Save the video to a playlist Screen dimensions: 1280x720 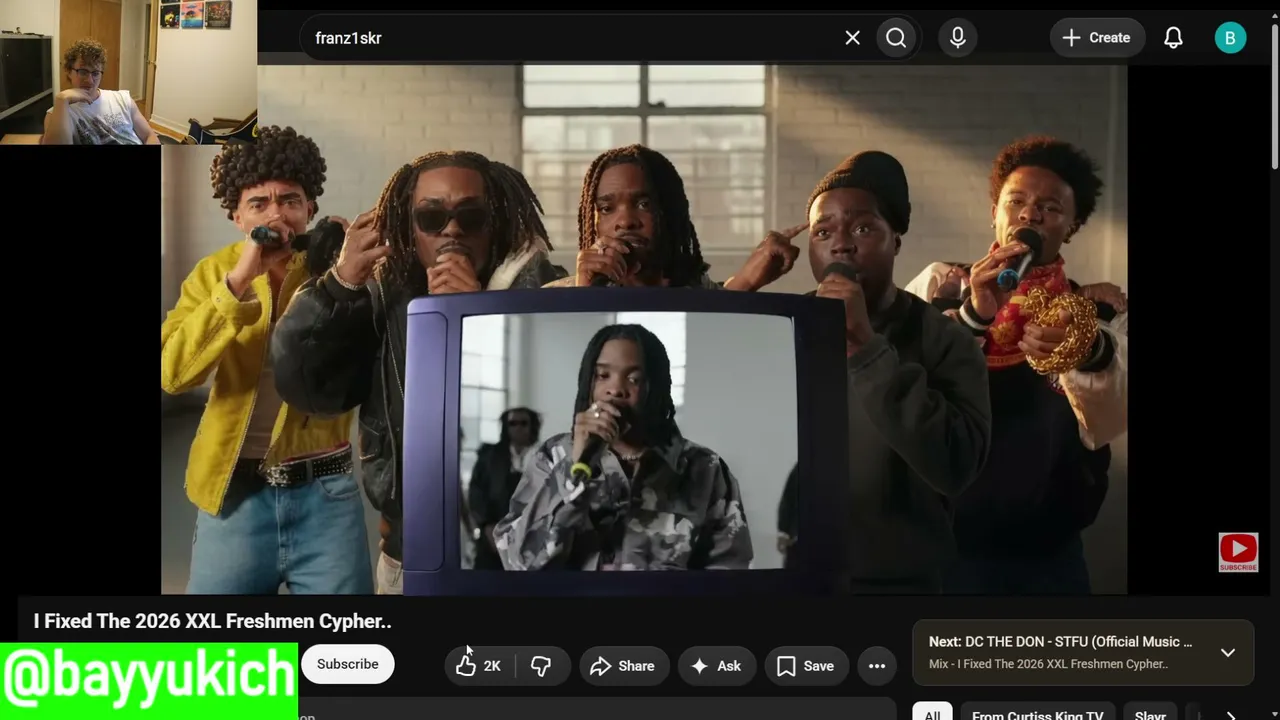coord(805,666)
